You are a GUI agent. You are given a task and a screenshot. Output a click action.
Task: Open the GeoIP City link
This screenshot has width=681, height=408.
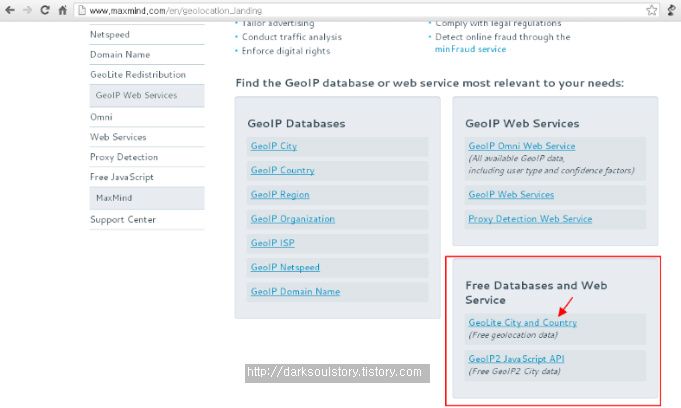pyautogui.click(x=274, y=146)
